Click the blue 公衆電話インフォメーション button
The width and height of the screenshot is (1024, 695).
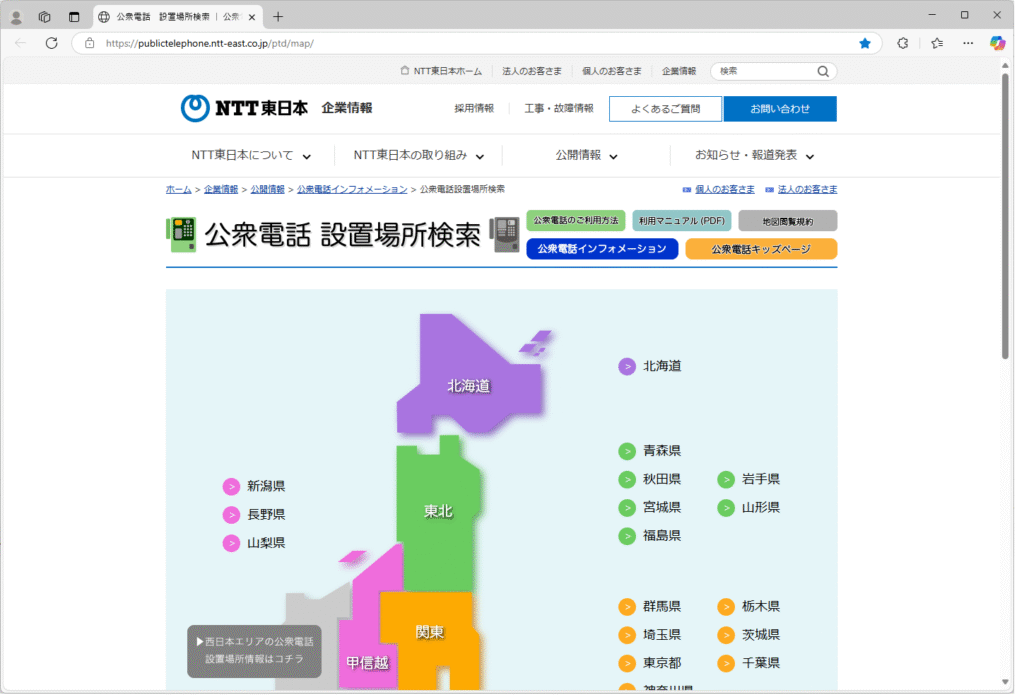click(x=602, y=249)
